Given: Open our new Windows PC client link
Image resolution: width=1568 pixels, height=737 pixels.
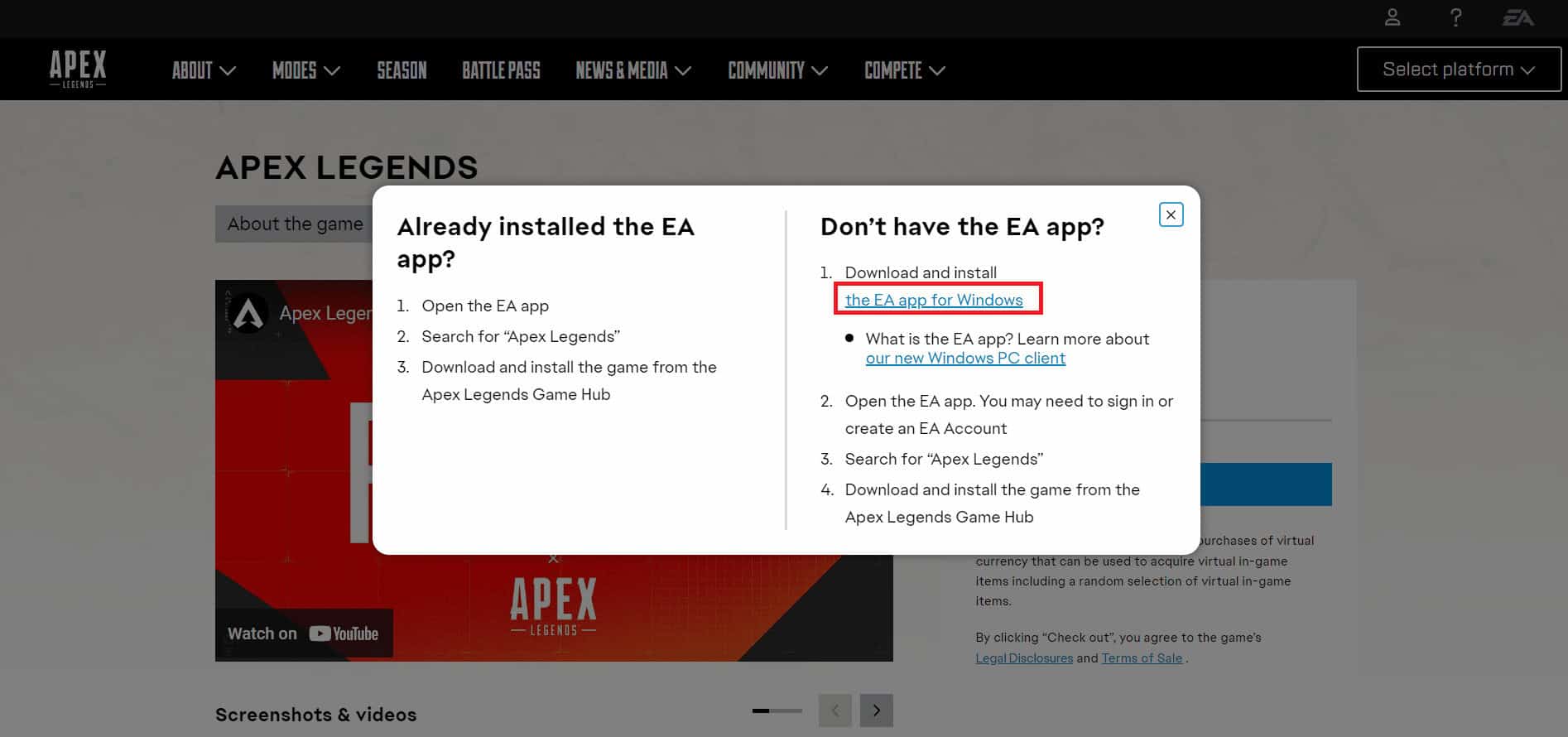Looking at the screenshot, I should [965, 358].
